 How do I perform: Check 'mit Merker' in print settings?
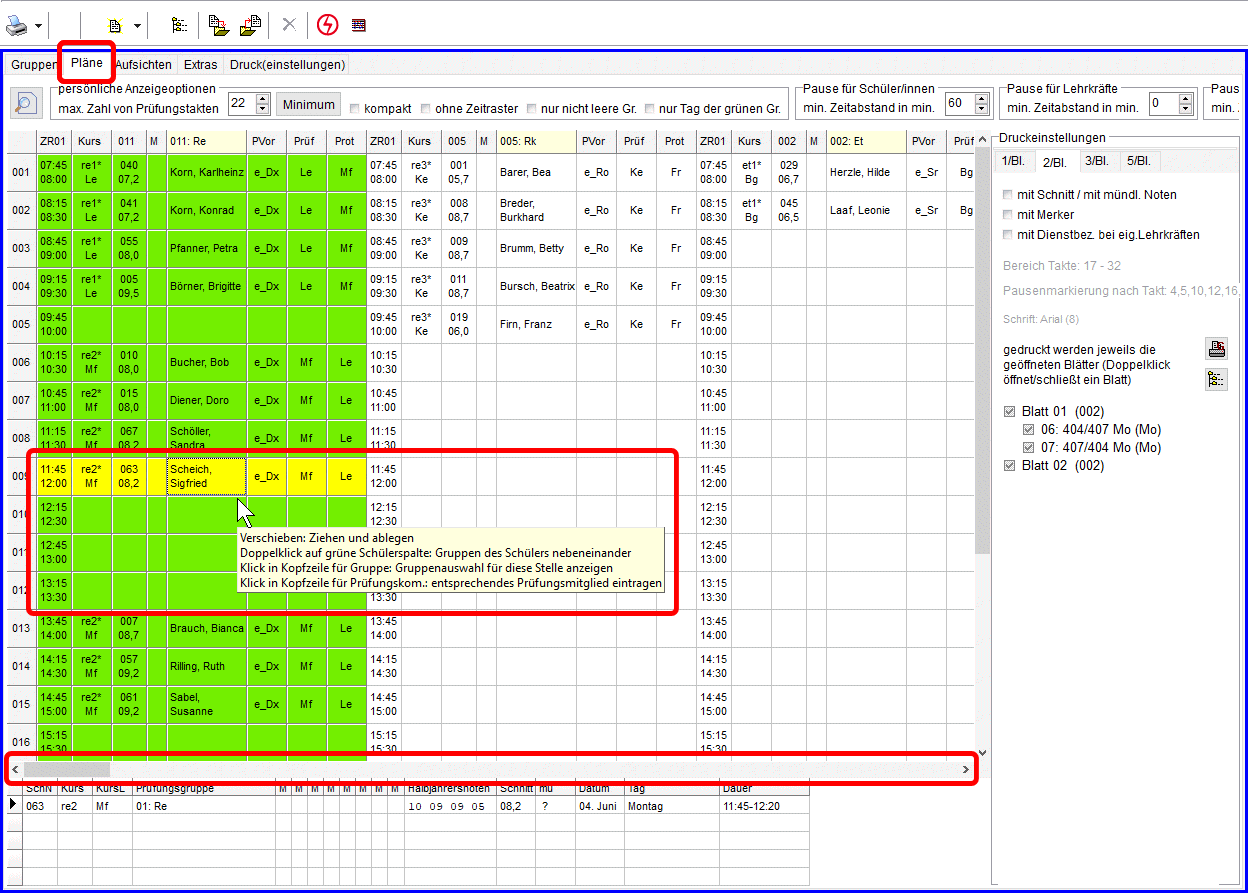click(1008, 215)
